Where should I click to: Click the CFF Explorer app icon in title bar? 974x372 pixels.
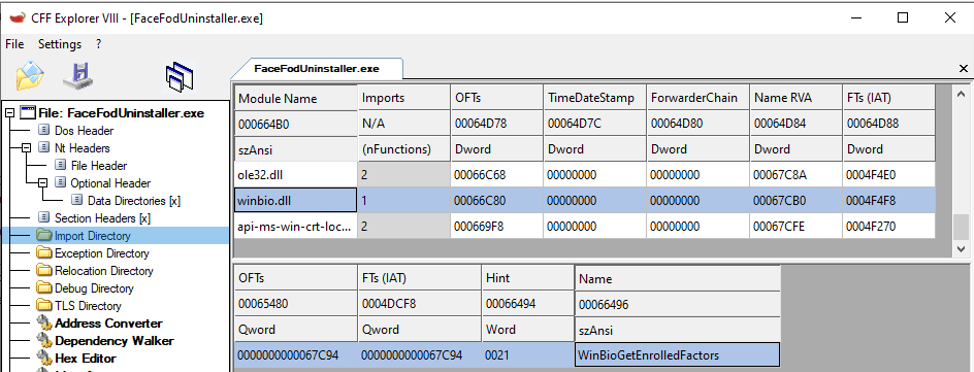(16, 18)
